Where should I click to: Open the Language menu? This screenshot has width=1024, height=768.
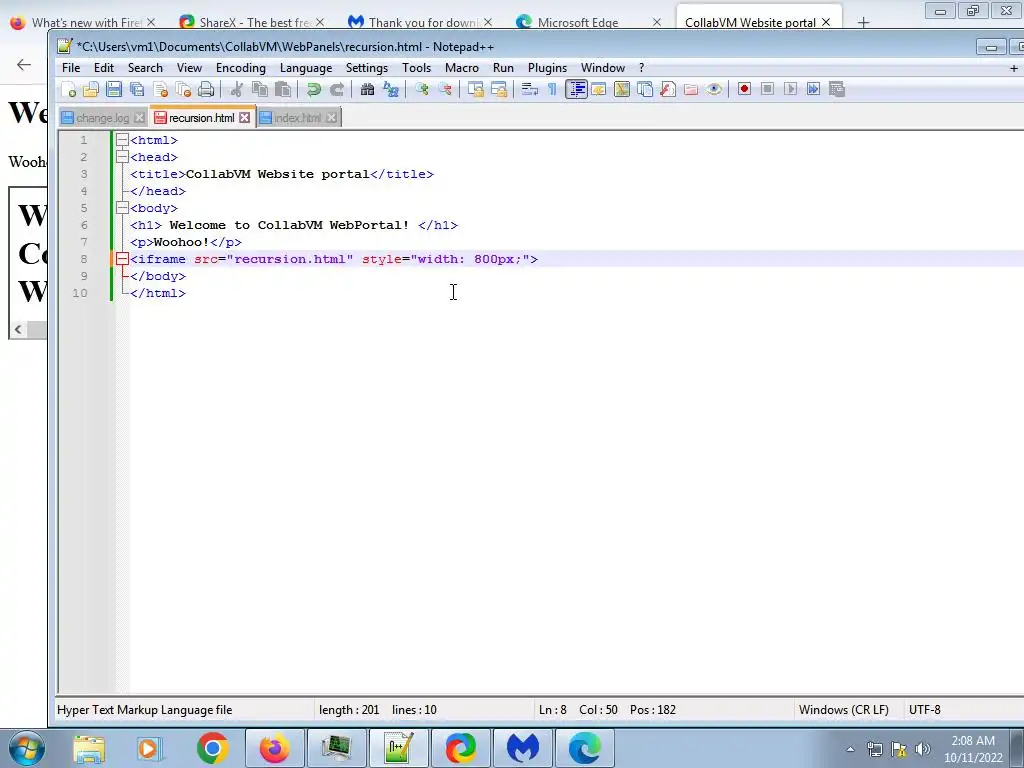coord(306,68)
